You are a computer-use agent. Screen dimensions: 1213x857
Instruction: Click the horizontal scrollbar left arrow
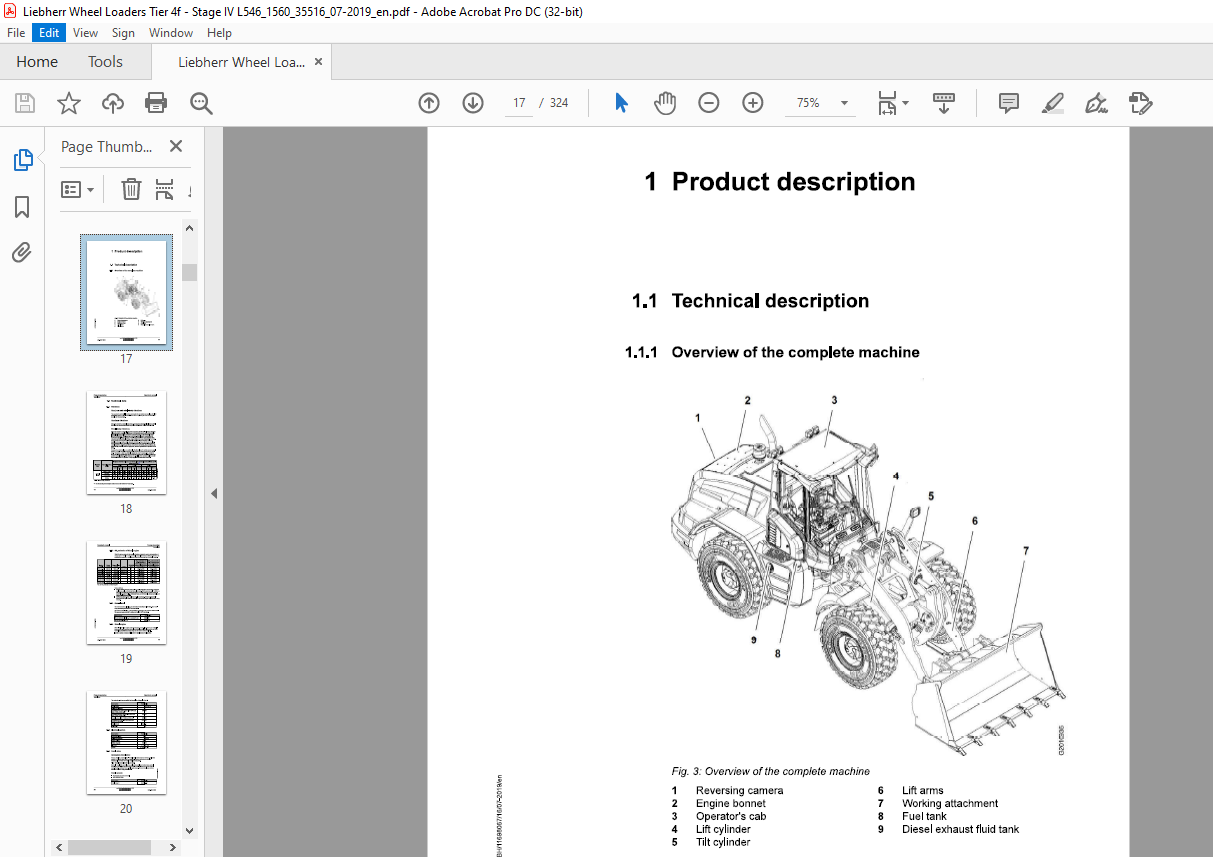(60, 847)
